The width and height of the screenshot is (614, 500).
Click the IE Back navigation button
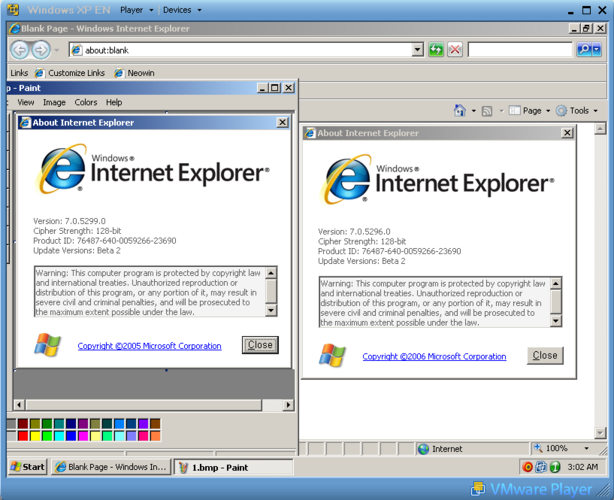19,49
